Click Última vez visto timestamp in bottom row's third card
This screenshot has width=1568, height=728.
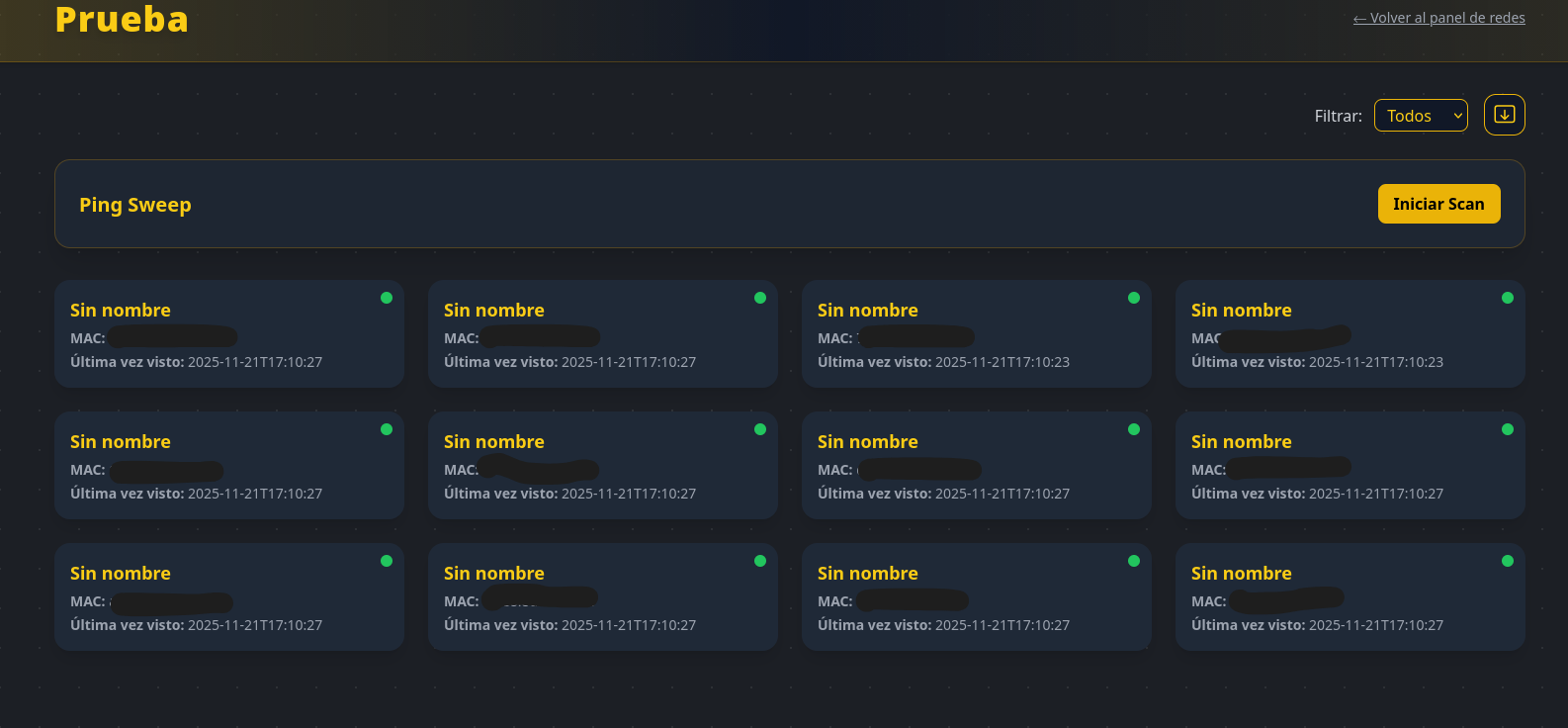coord(1002,625)
